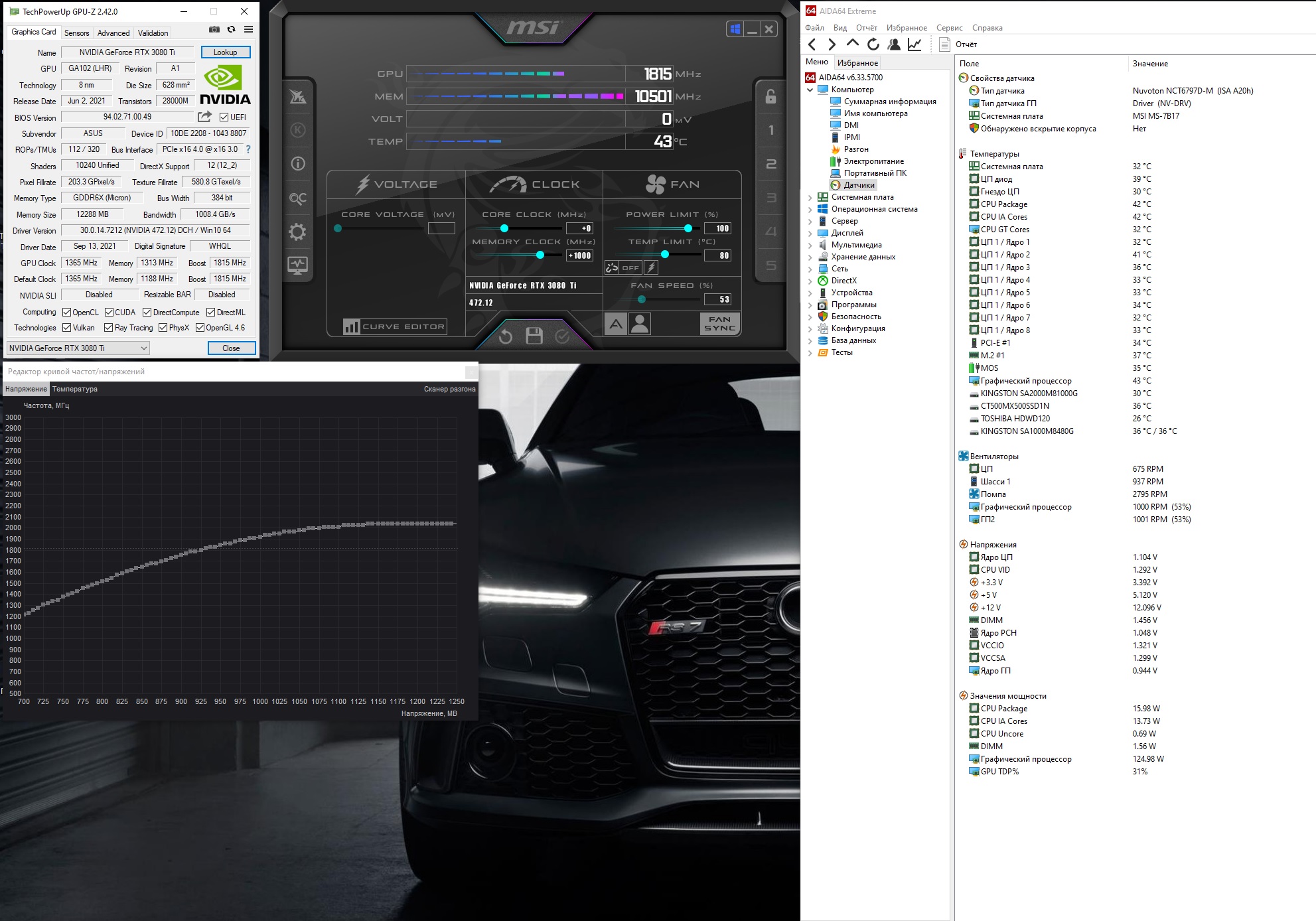1316x921 pixels.
Task: Click the Fan Speed slider handle
Action: click(x=641, y=299)
